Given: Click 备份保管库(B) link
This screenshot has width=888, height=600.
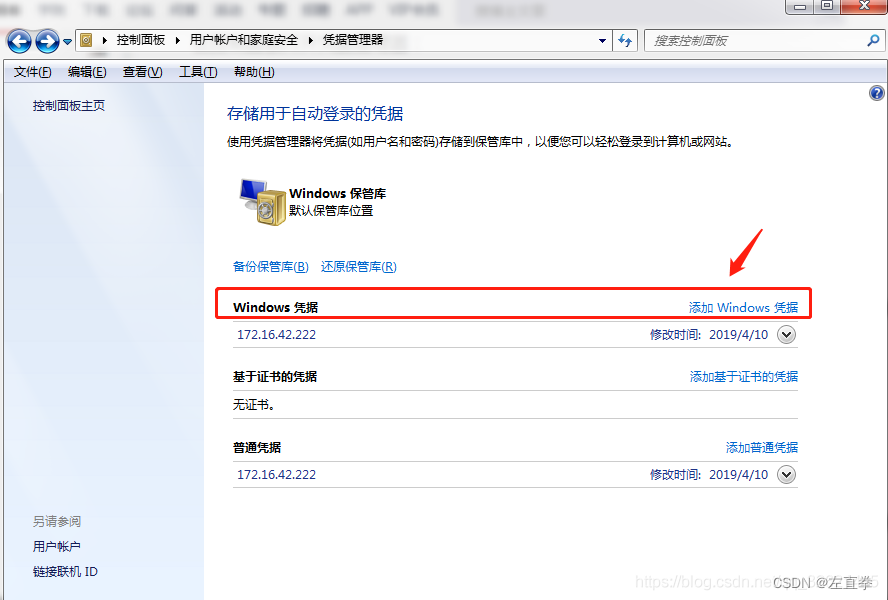Looking at the screenshot, I should click(x=271, y=266).
